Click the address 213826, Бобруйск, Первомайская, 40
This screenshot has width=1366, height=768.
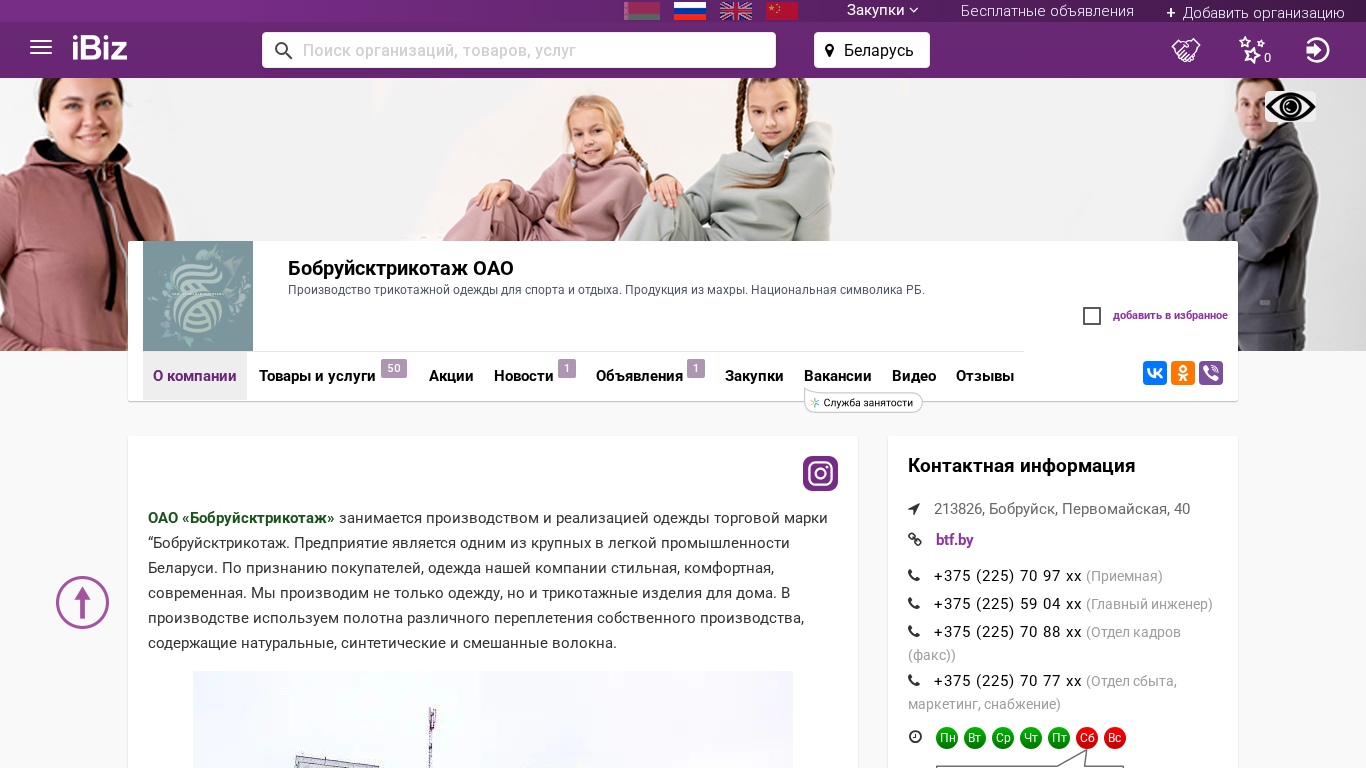point(1062,509)
